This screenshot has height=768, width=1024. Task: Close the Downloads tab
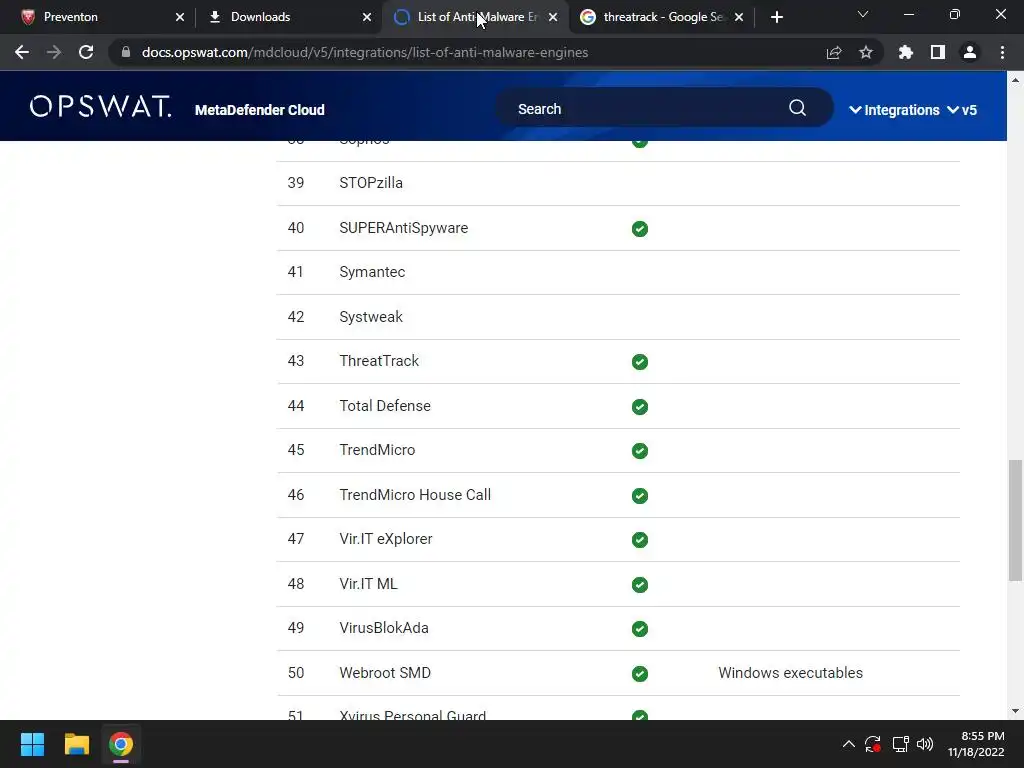click(367, 18)
